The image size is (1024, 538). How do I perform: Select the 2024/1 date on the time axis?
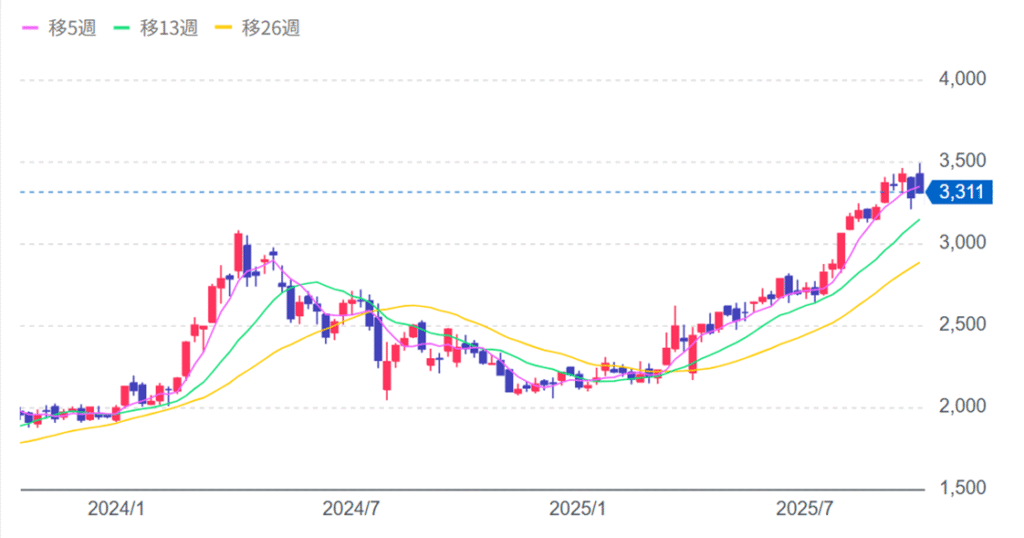117,509
